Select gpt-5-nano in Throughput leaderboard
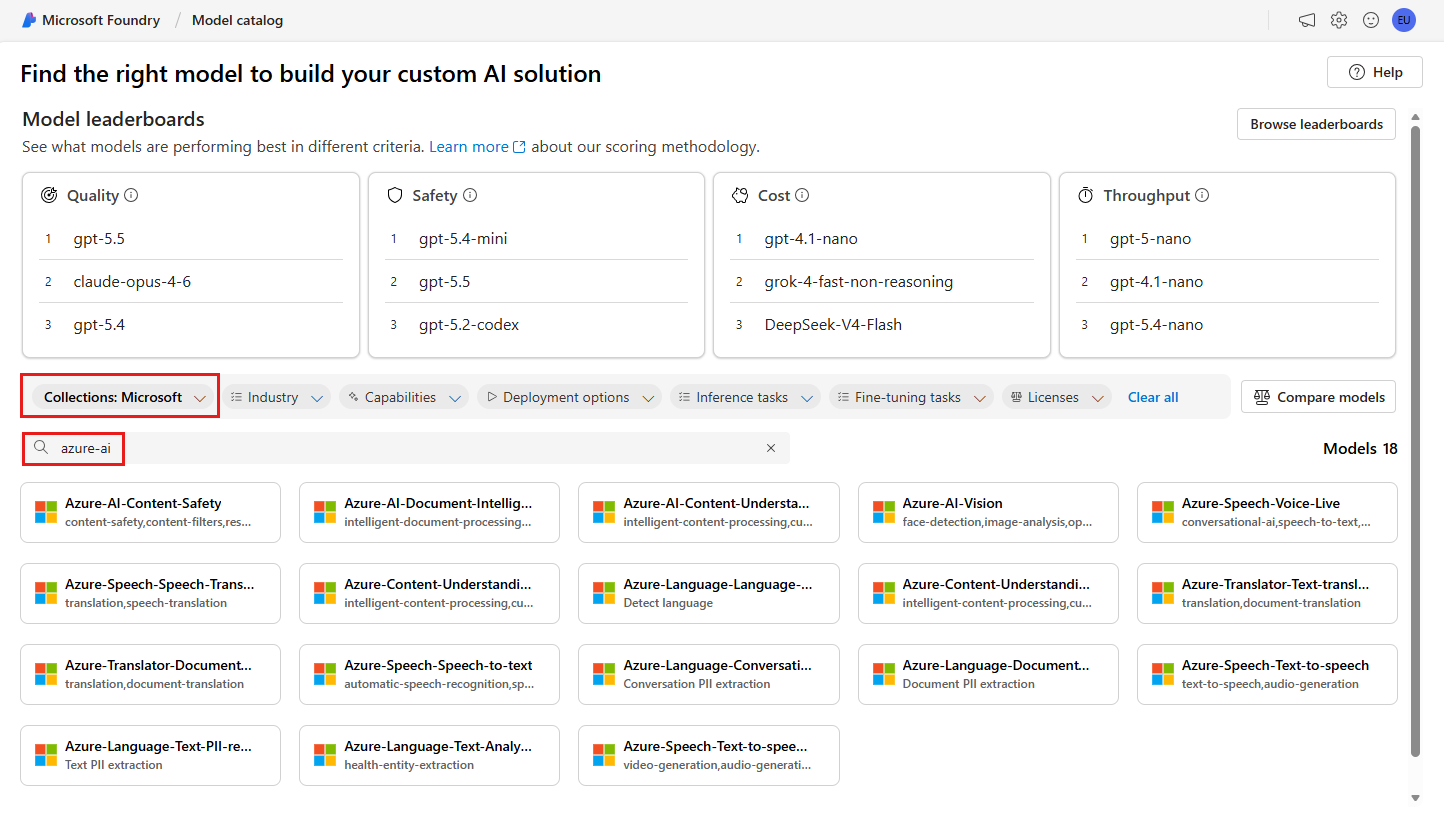This screenshot has width=1444, height=816. click(x=1151, y=239)
